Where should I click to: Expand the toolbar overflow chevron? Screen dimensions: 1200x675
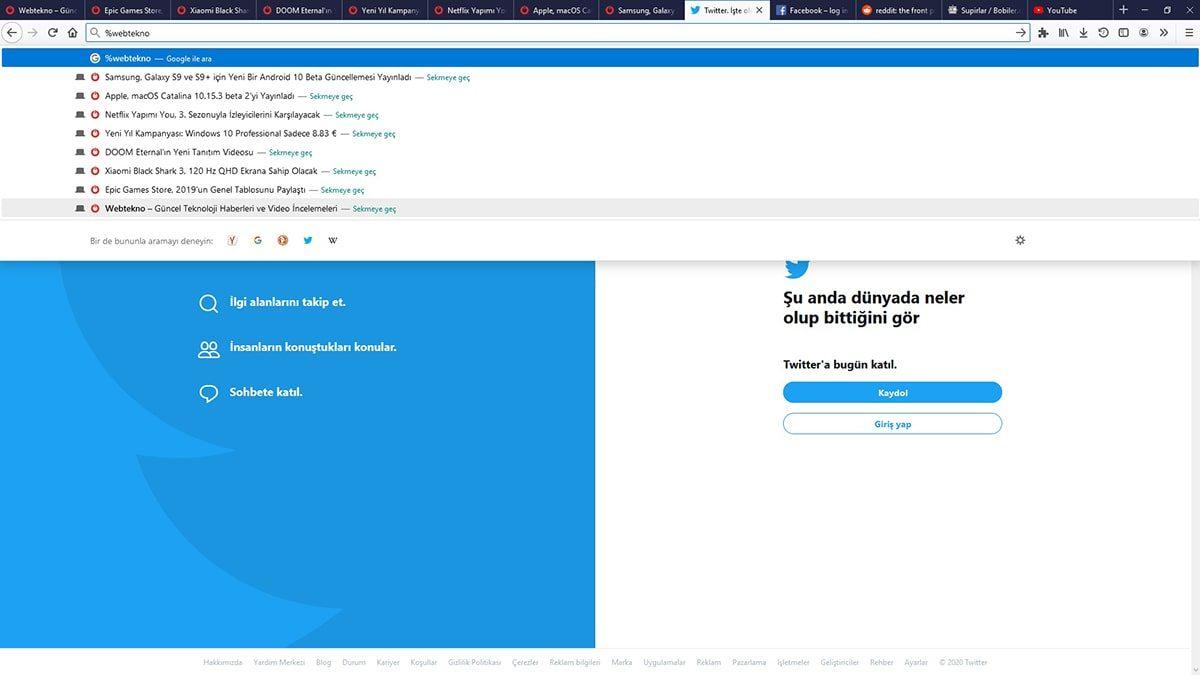(x=1163, y=32)
